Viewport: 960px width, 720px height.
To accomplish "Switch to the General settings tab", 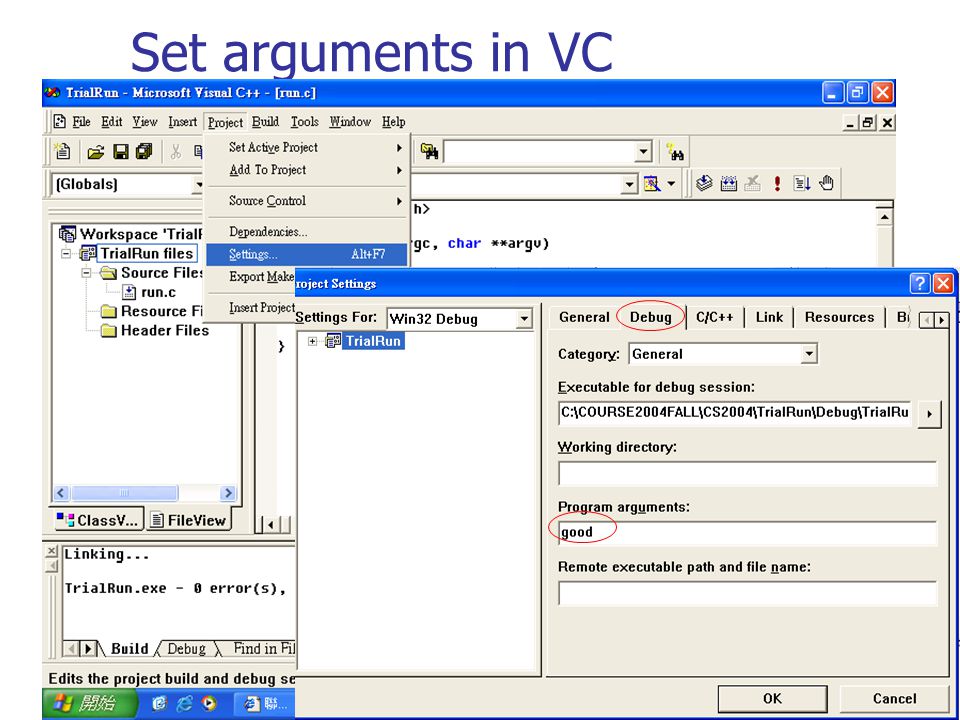I will [x=584, y=317].
